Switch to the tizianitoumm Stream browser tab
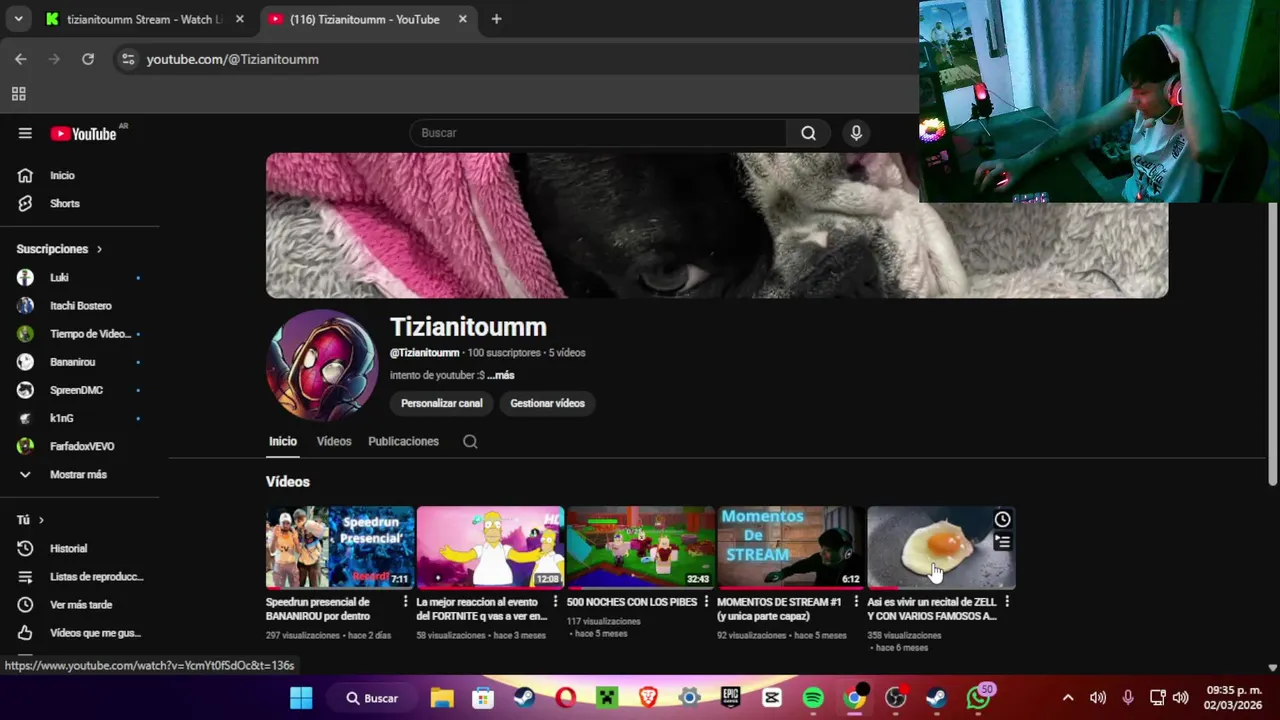The width and height of the screenshot is (1280, 720). tap(145, 19)
